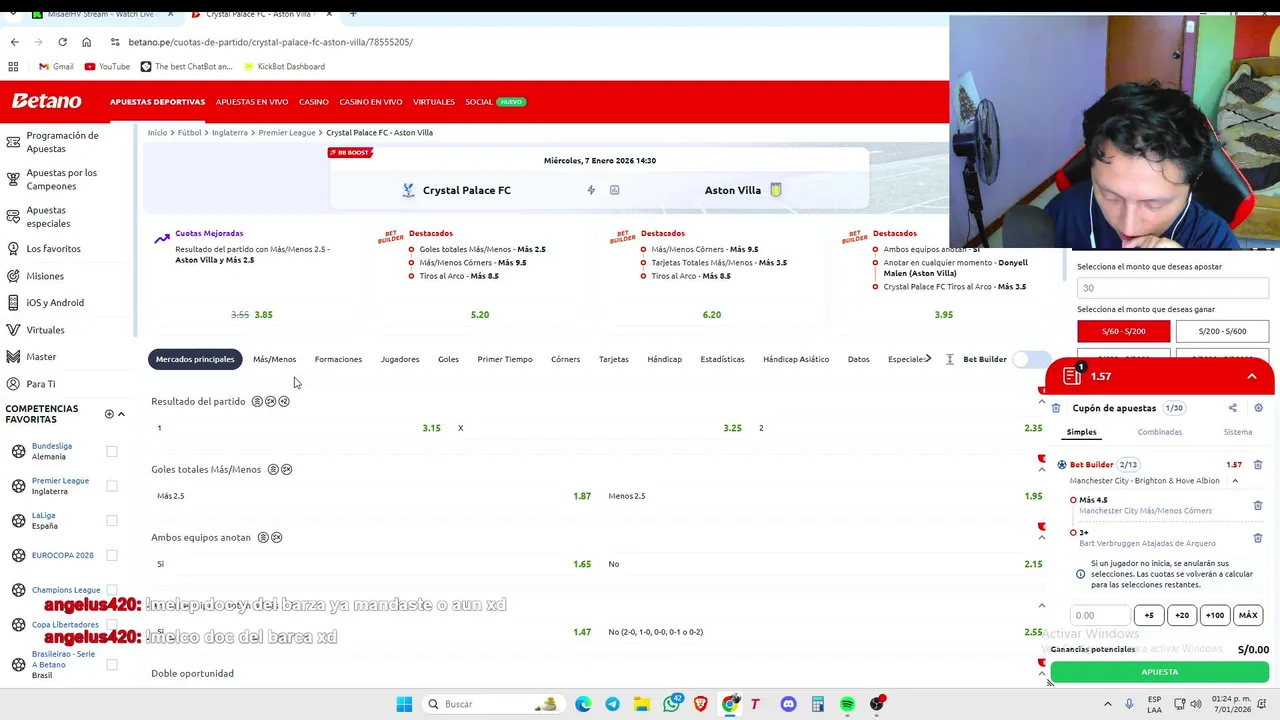
Task: Open bet coupon settings gear
Action: [1258, 408]
